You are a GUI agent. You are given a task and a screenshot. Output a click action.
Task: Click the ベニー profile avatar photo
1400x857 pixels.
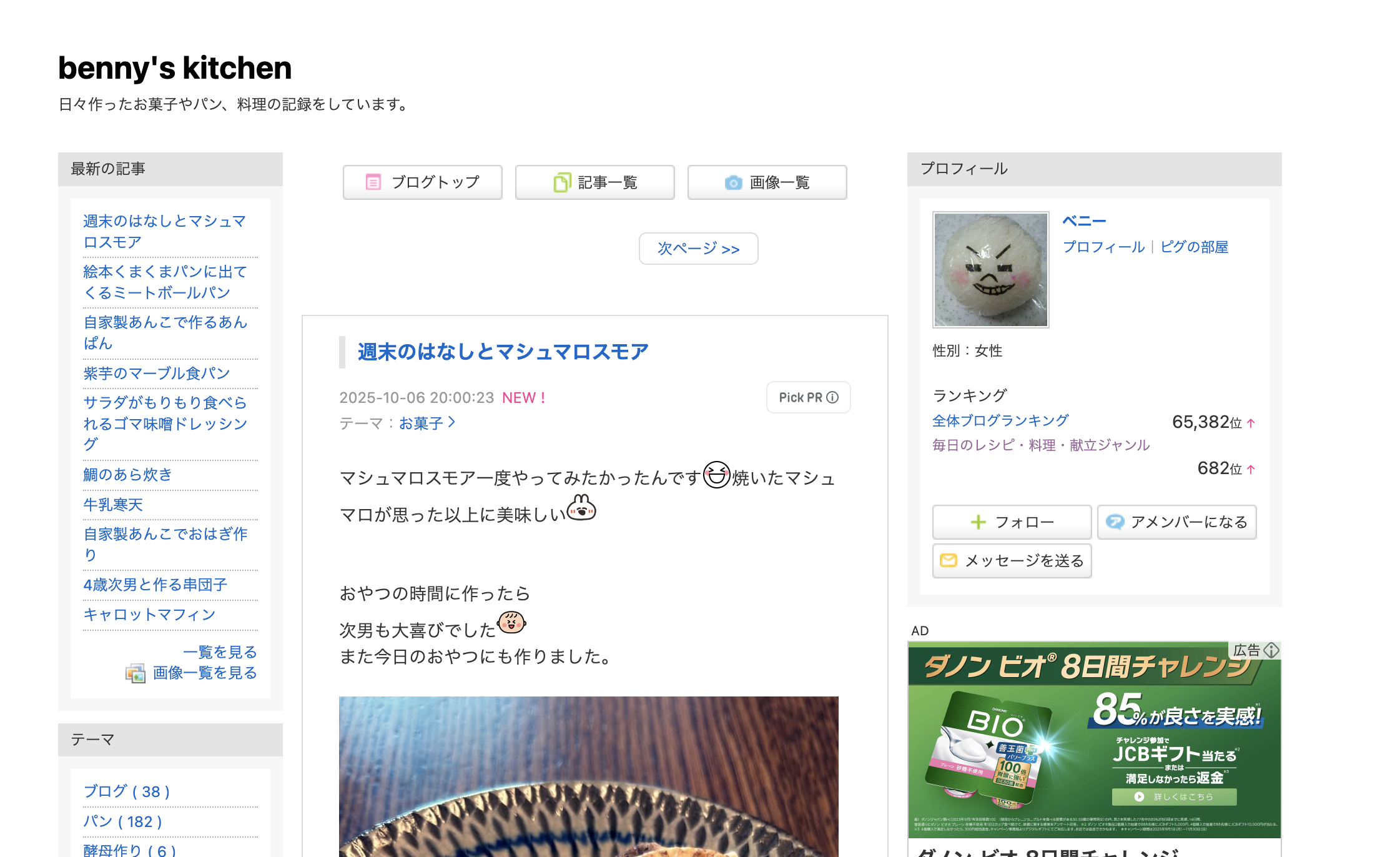coord(990,270)
